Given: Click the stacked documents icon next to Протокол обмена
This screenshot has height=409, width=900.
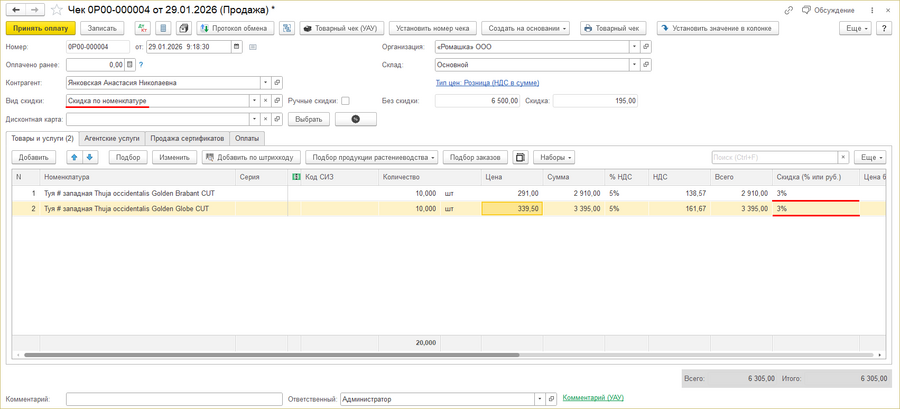Looking at the screenshot, I should click(x=184, y=28).
